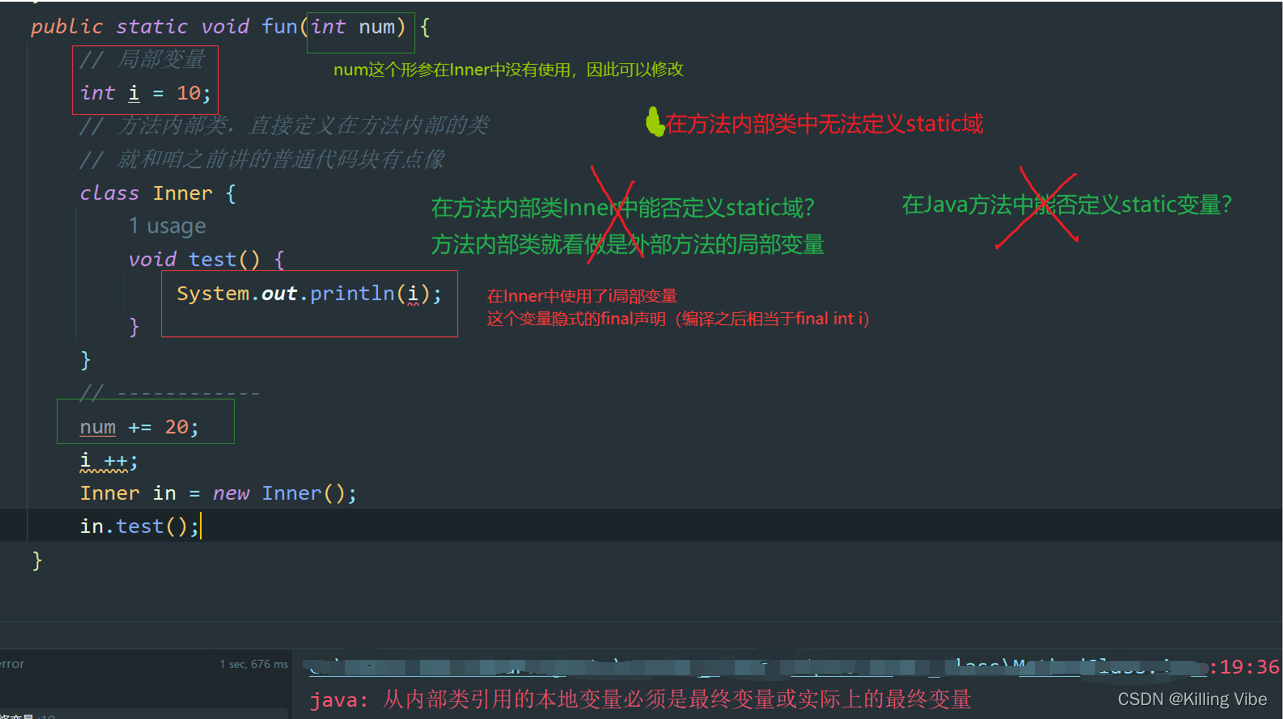Click the 'i ++;' statement with the error underline
The image size is (1283, 719).
tap(109, 461)
